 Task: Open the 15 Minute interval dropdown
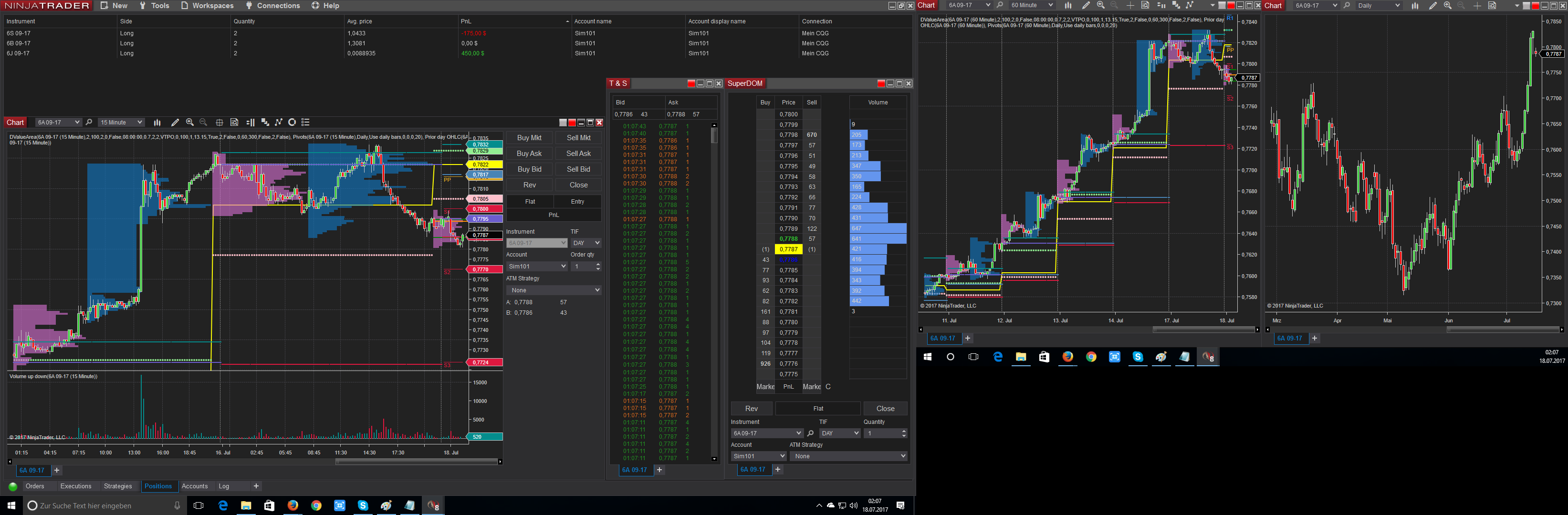click(x=121, y=122)
